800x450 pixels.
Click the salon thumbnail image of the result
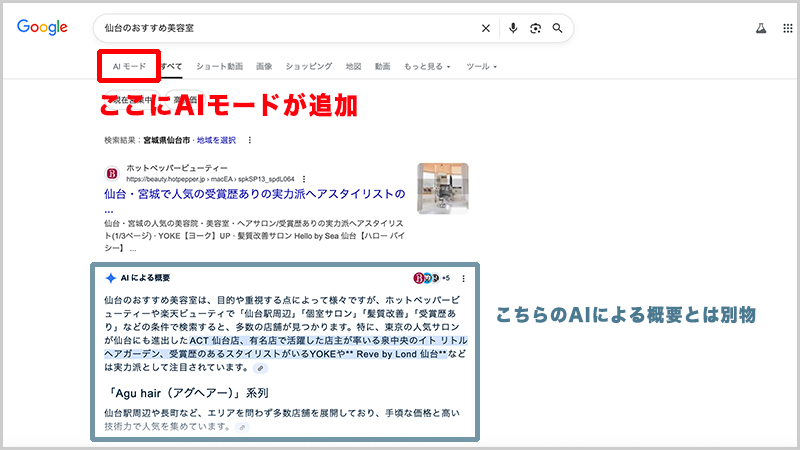coord(443,188)
